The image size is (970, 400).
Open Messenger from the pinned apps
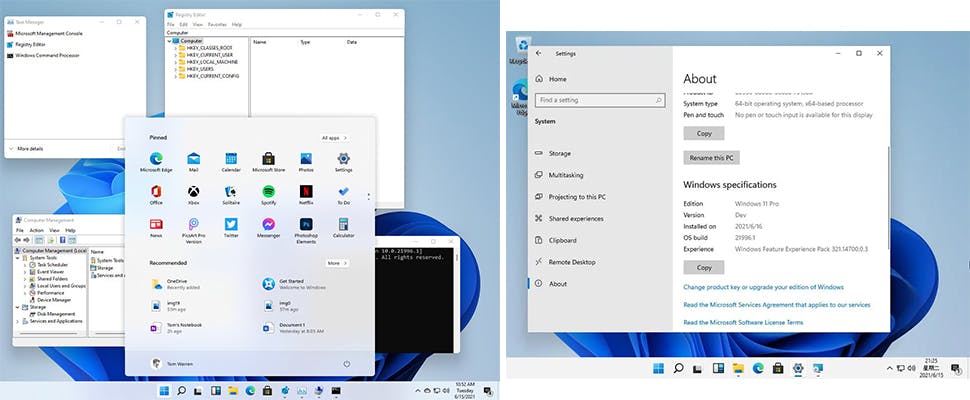[x=269, y=224]
